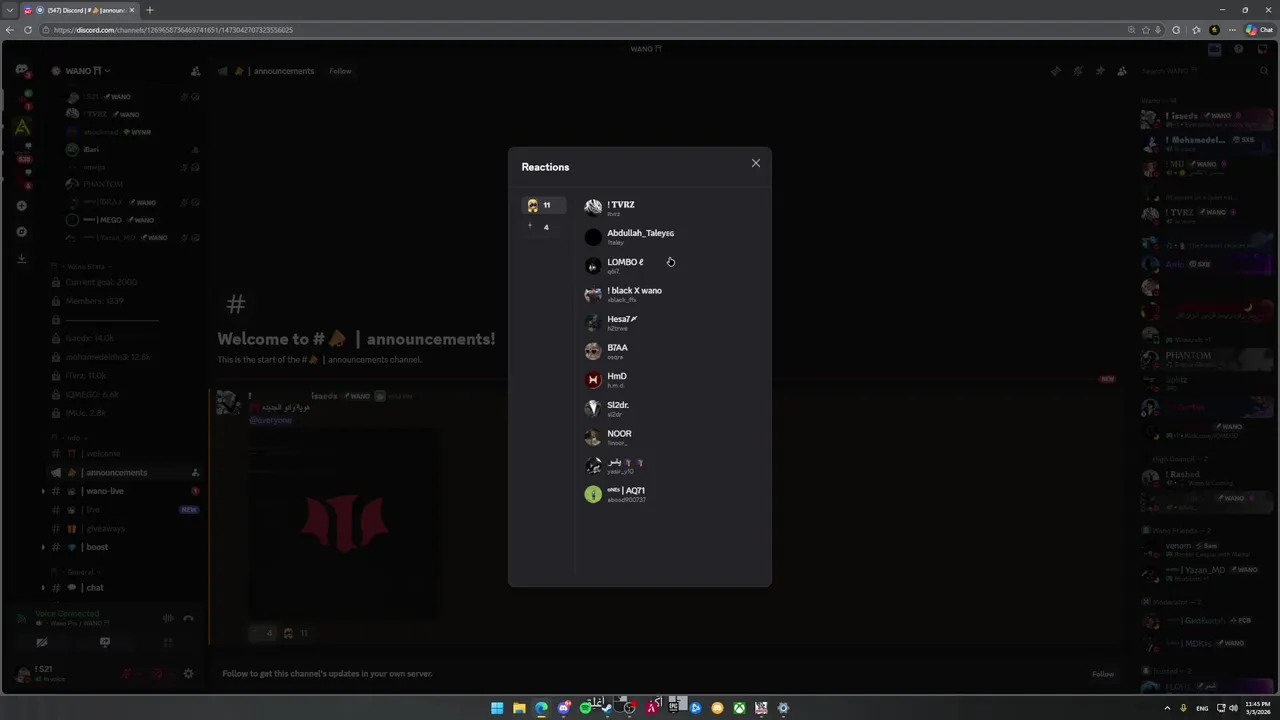Image resolution: width=1280 pixels, height=720 pixels.
Task: Open Pinned Messages icon
Action: coord(1099,71)
